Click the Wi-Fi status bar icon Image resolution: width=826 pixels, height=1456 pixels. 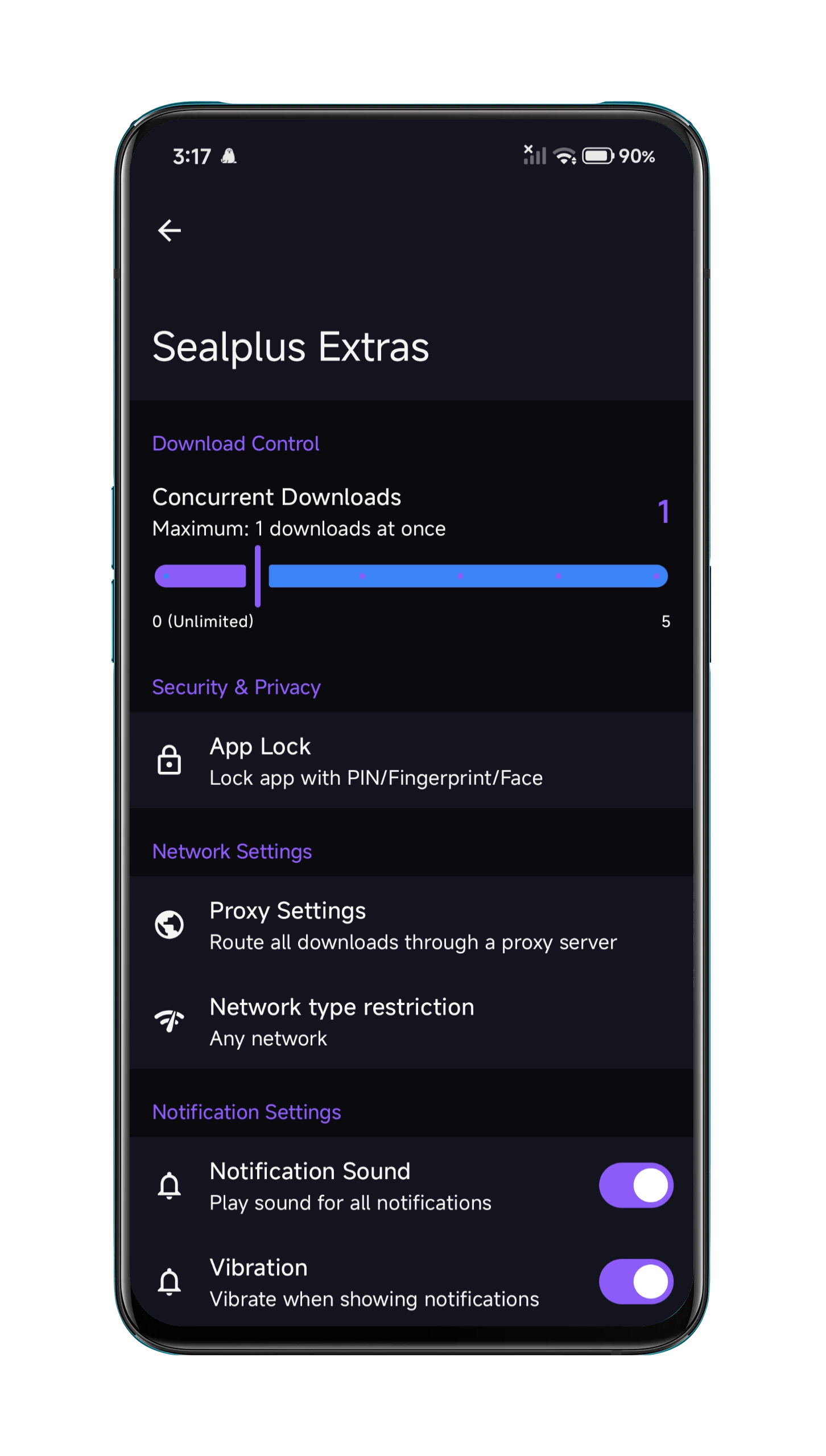pos(564,156)
